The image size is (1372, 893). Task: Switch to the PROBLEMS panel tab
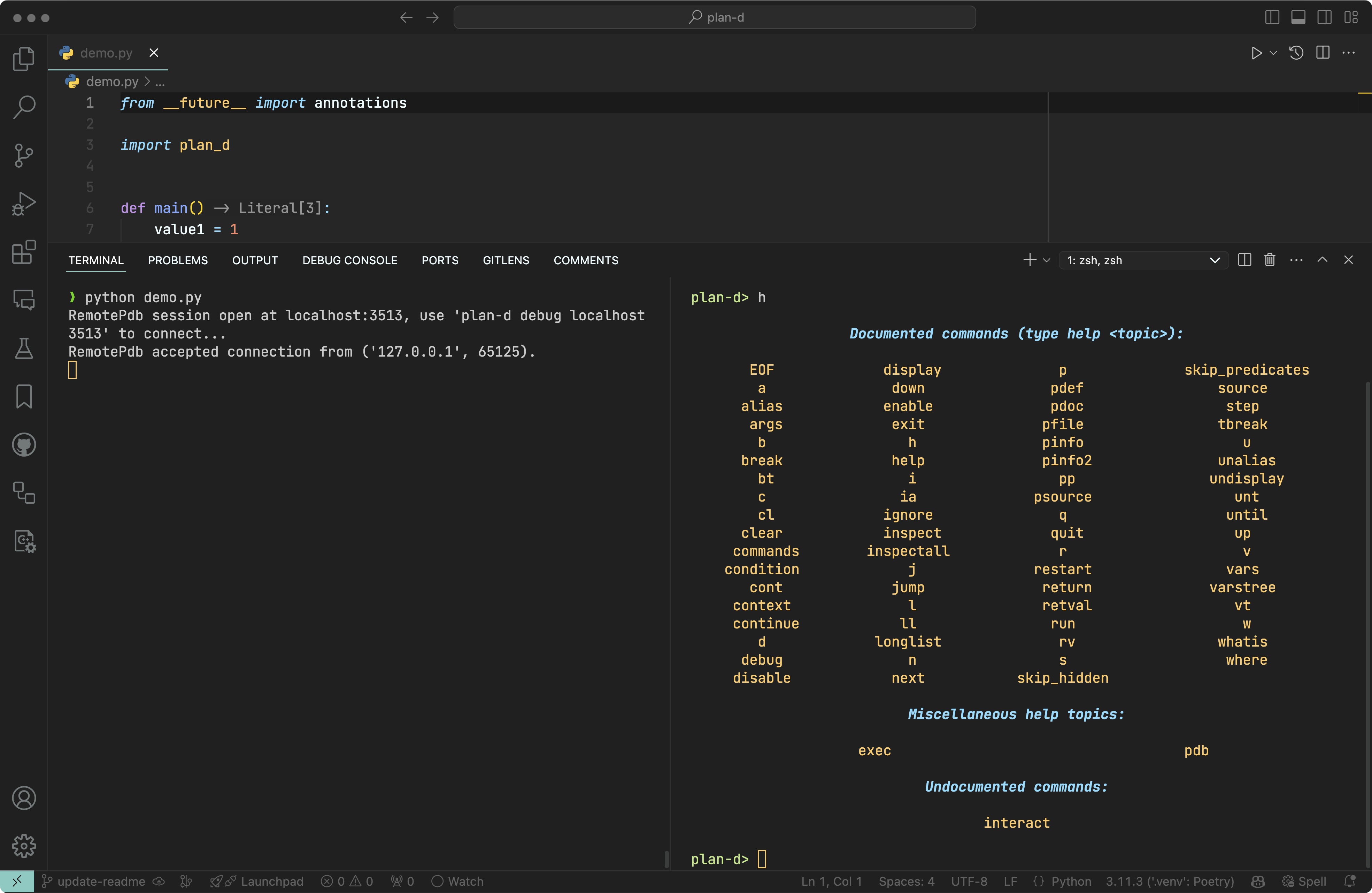coord(178,260)
